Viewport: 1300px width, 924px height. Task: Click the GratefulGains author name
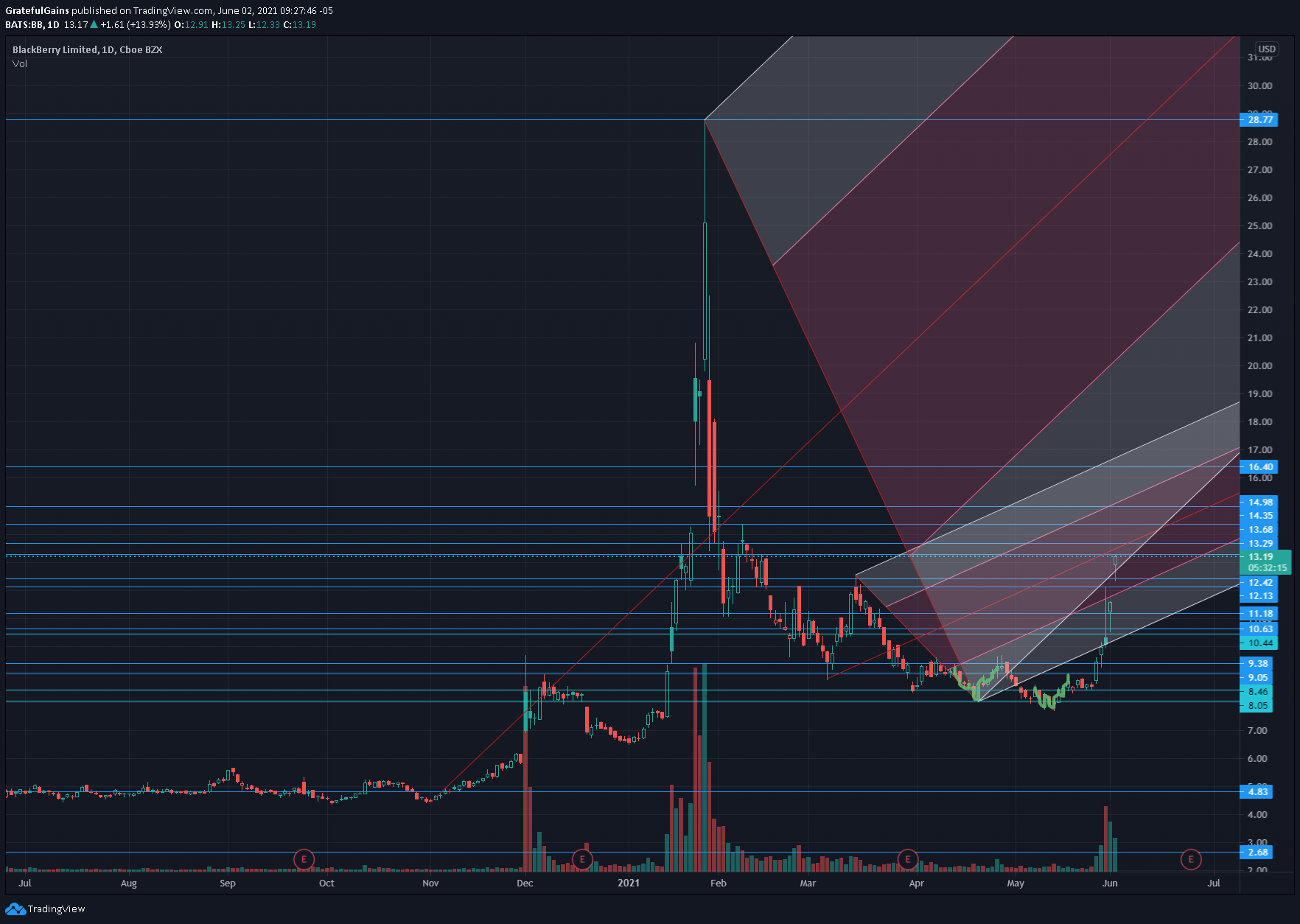(37, 11)
